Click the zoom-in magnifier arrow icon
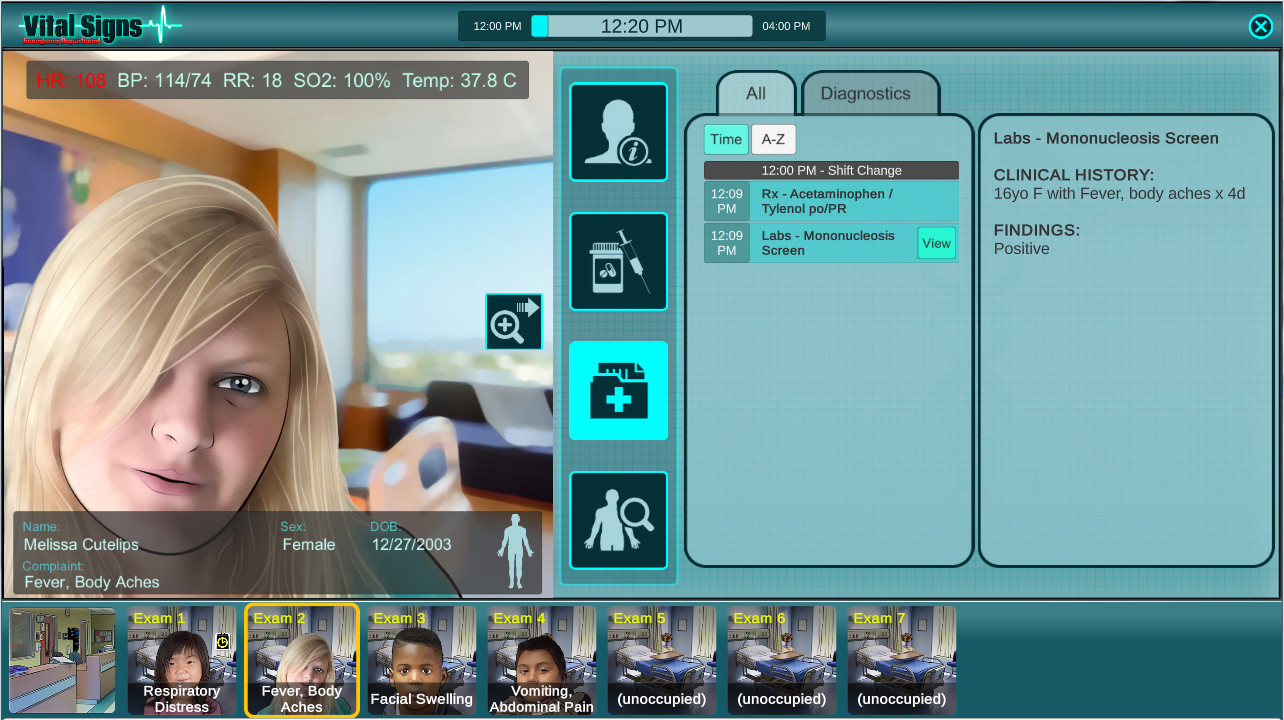 click(x=514, y=321)
